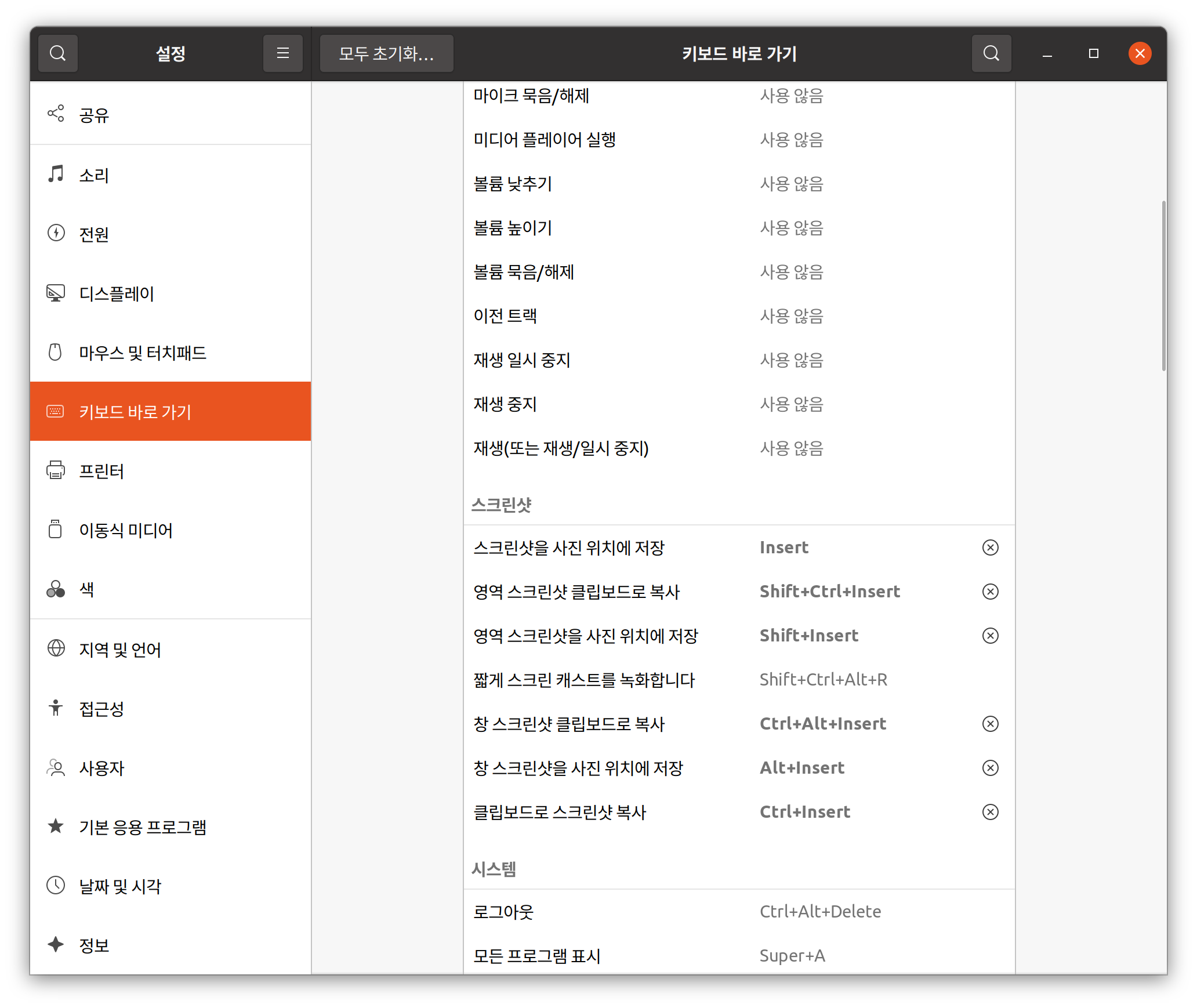Remove the Shift+Insert shortcut using its reset icon
The height and width of the screenshot is (1008, 1197).
[991, 636]
